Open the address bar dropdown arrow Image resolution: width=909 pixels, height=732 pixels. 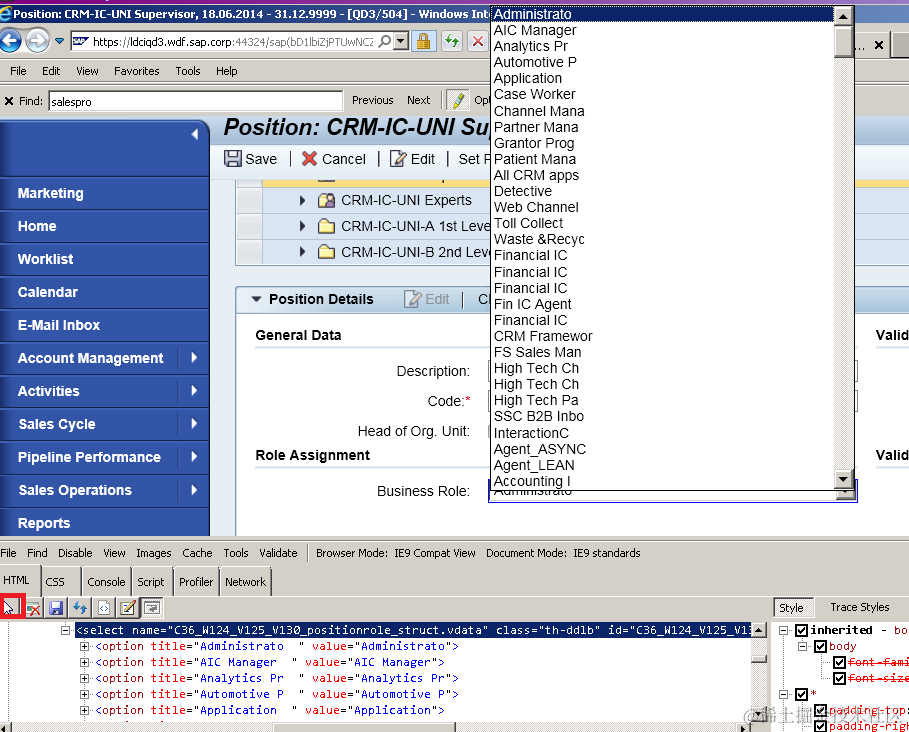(x=401, y=42)
